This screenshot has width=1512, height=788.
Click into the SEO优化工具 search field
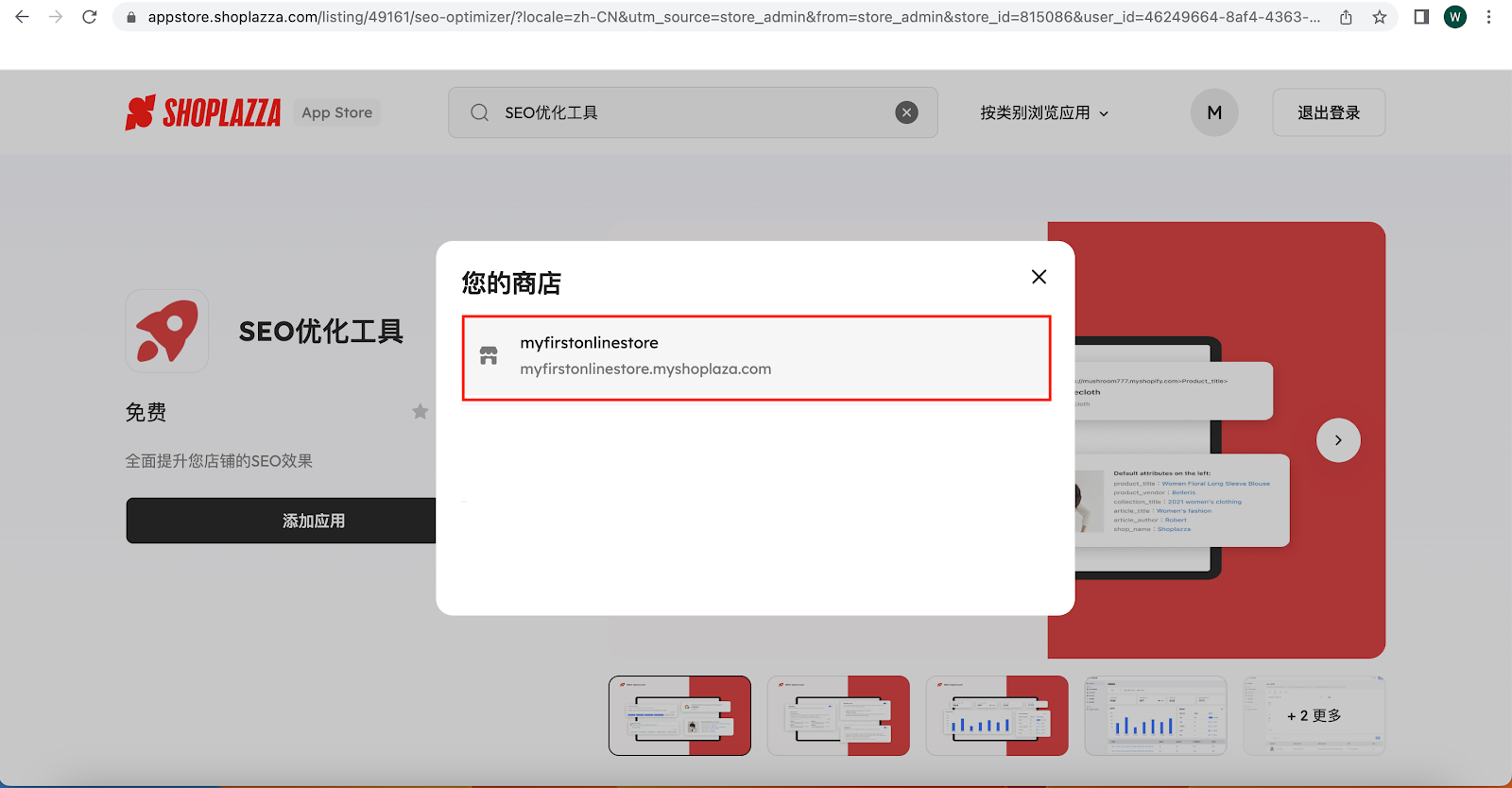[693, 112]
